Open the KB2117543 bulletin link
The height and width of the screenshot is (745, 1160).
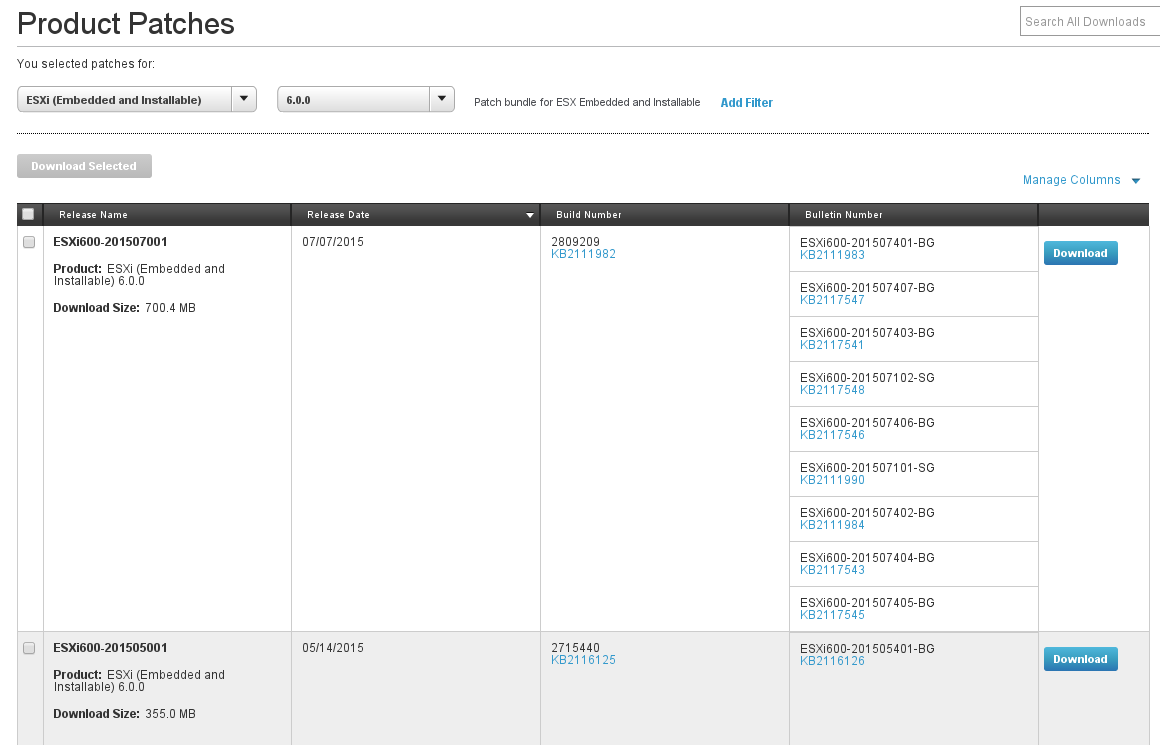pyautogui.click(x=832, y=570)
